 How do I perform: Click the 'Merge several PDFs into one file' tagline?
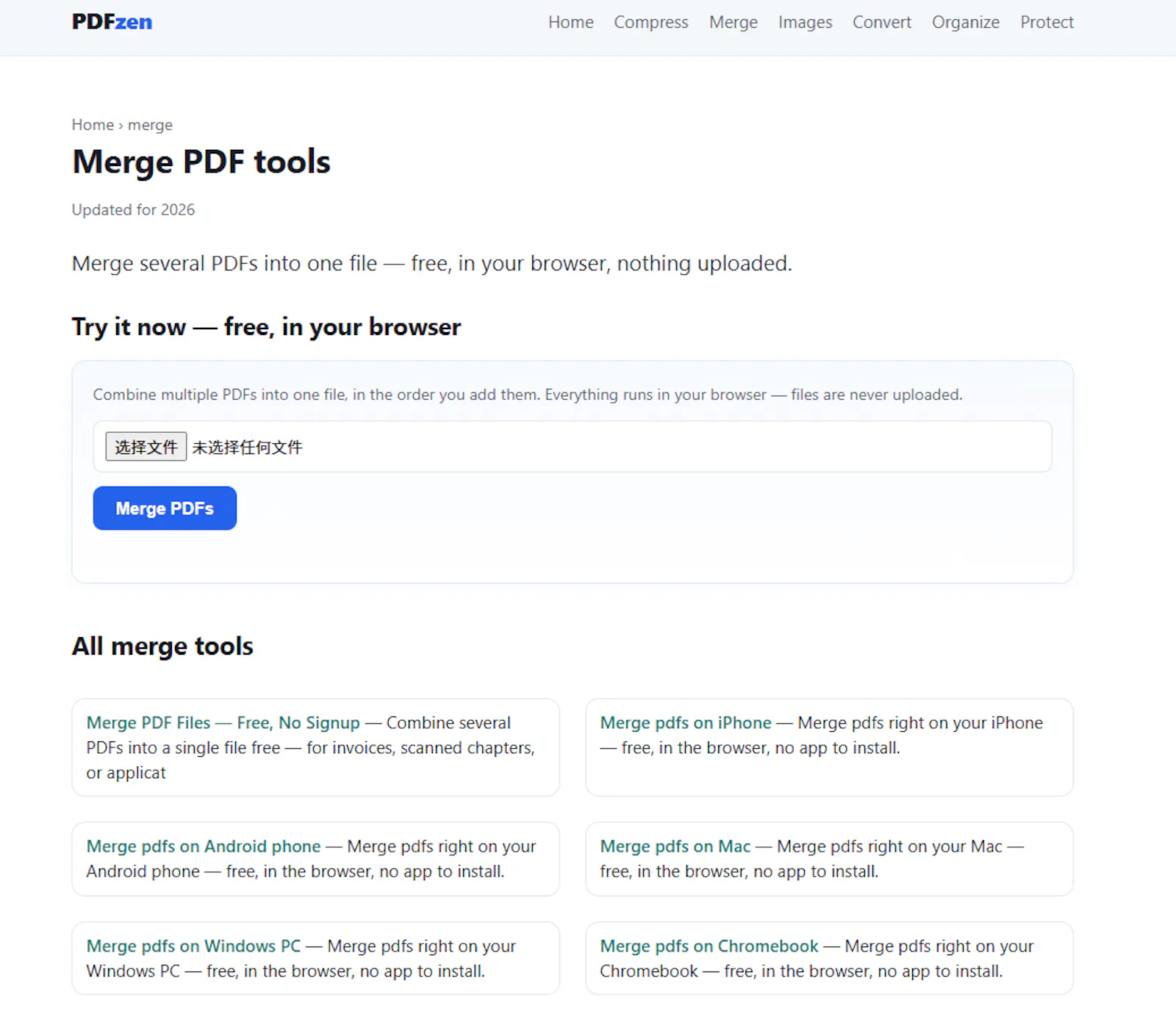point(431,263)
